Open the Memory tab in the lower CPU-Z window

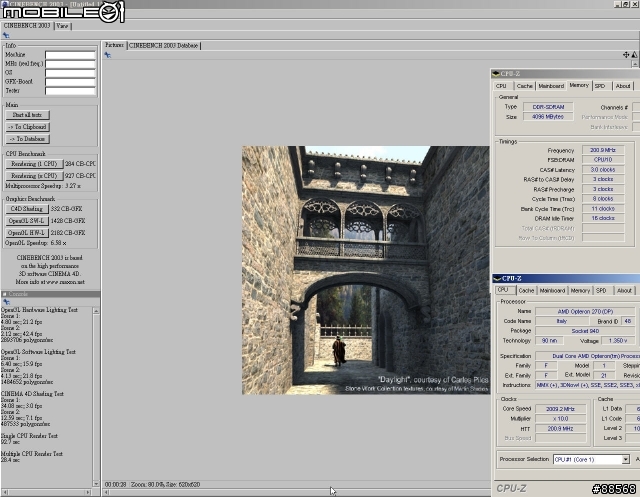tap(580, 291)
